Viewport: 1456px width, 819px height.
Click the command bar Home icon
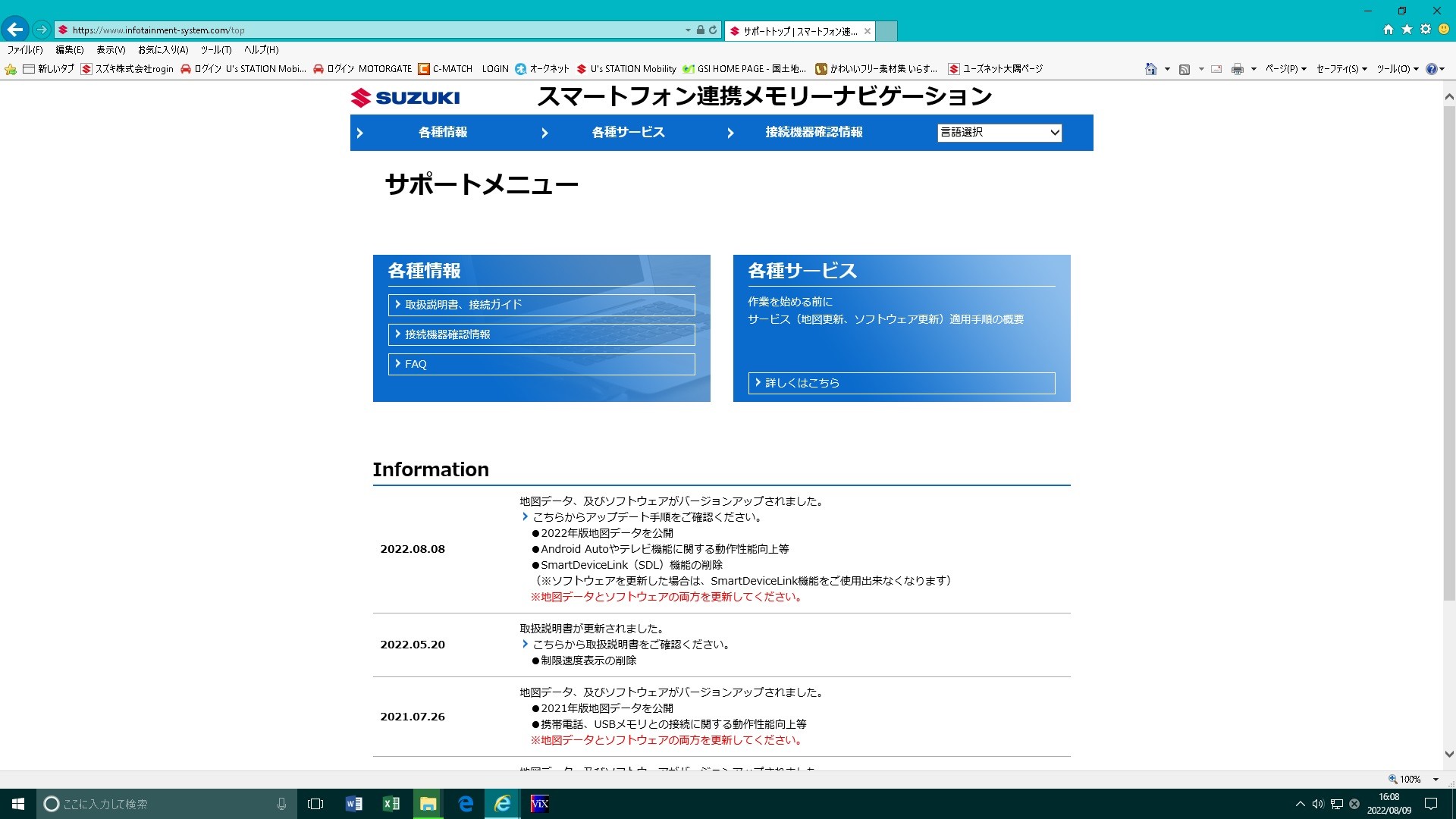(x=1150, y=69)
